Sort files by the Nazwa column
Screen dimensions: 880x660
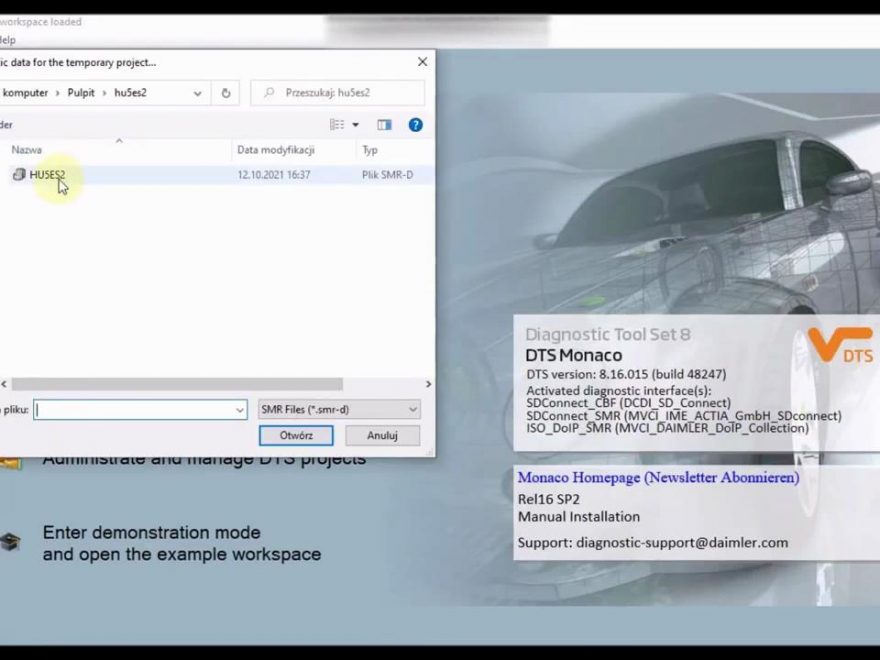tap(26, 150)
